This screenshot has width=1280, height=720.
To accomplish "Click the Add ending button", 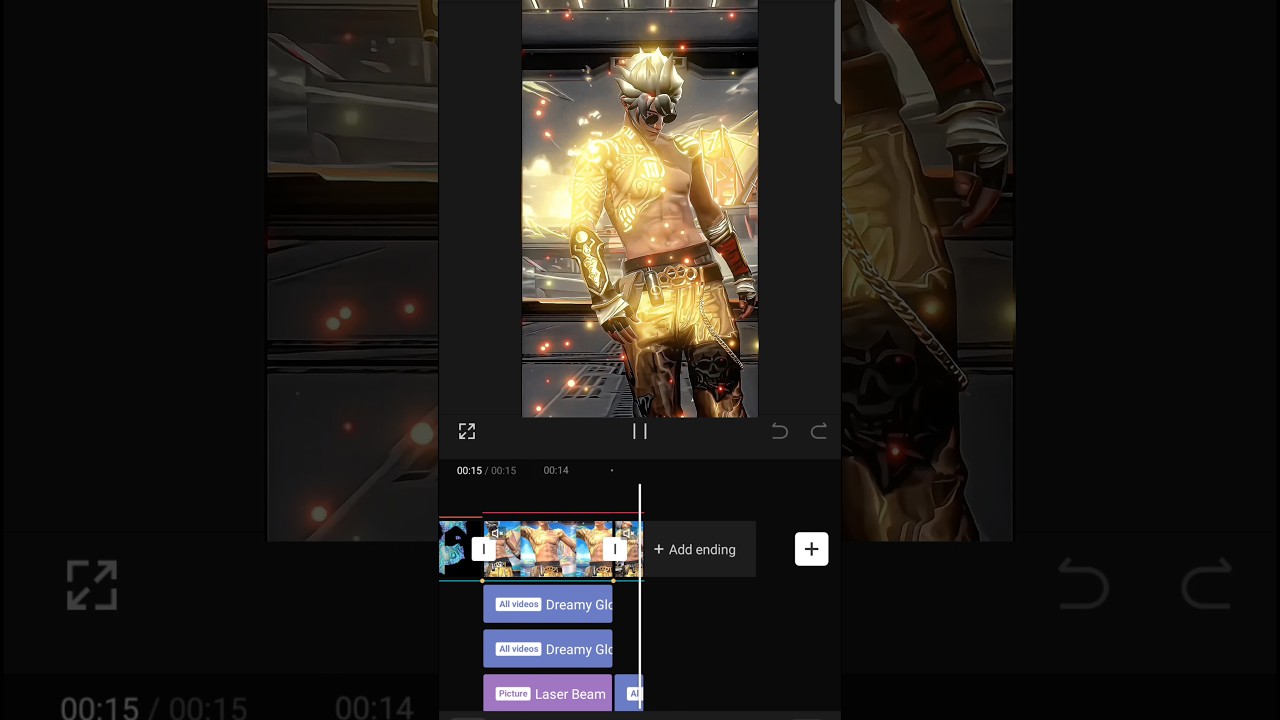I will click(698, 549).
